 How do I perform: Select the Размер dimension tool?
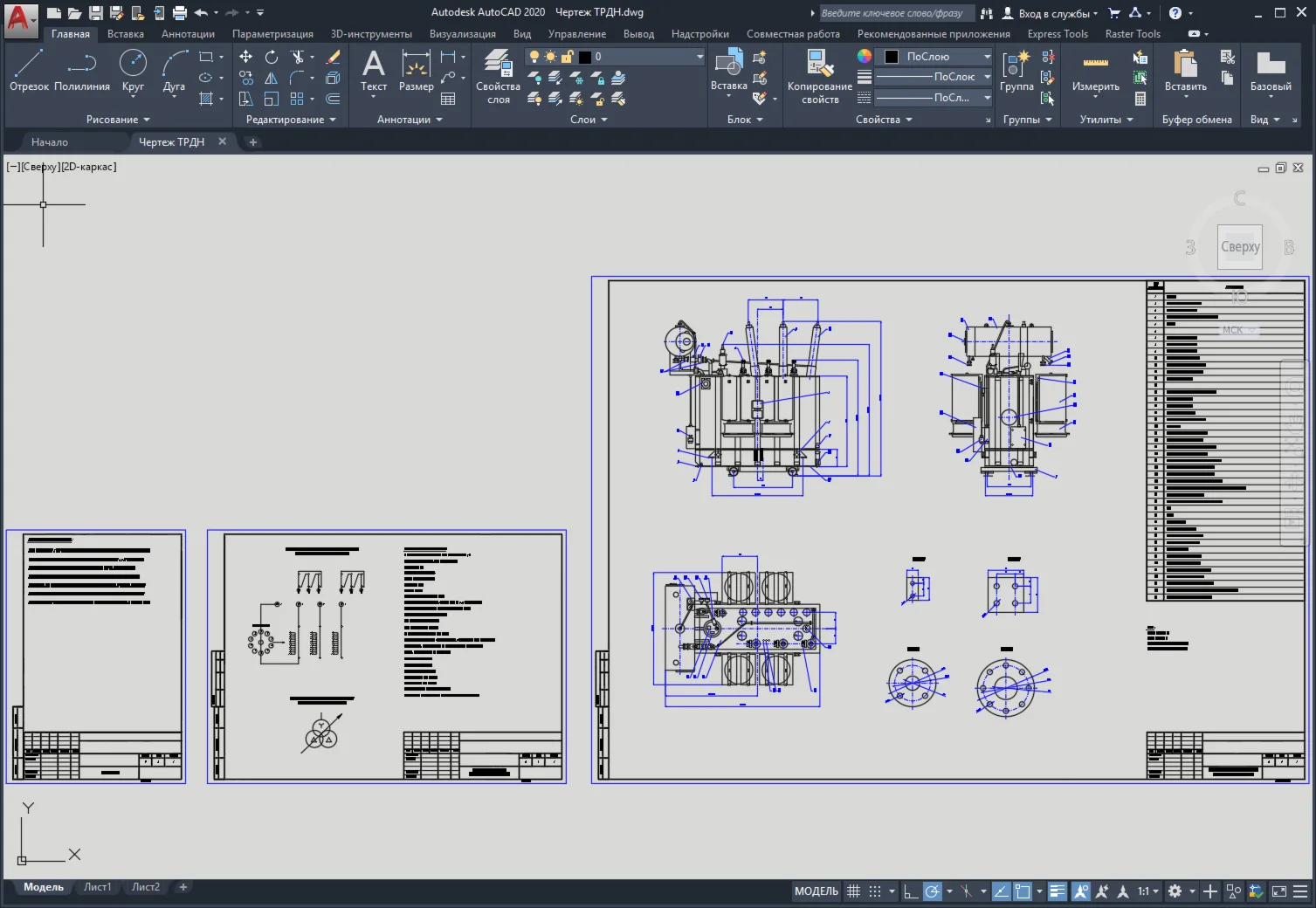coord(416,70)
